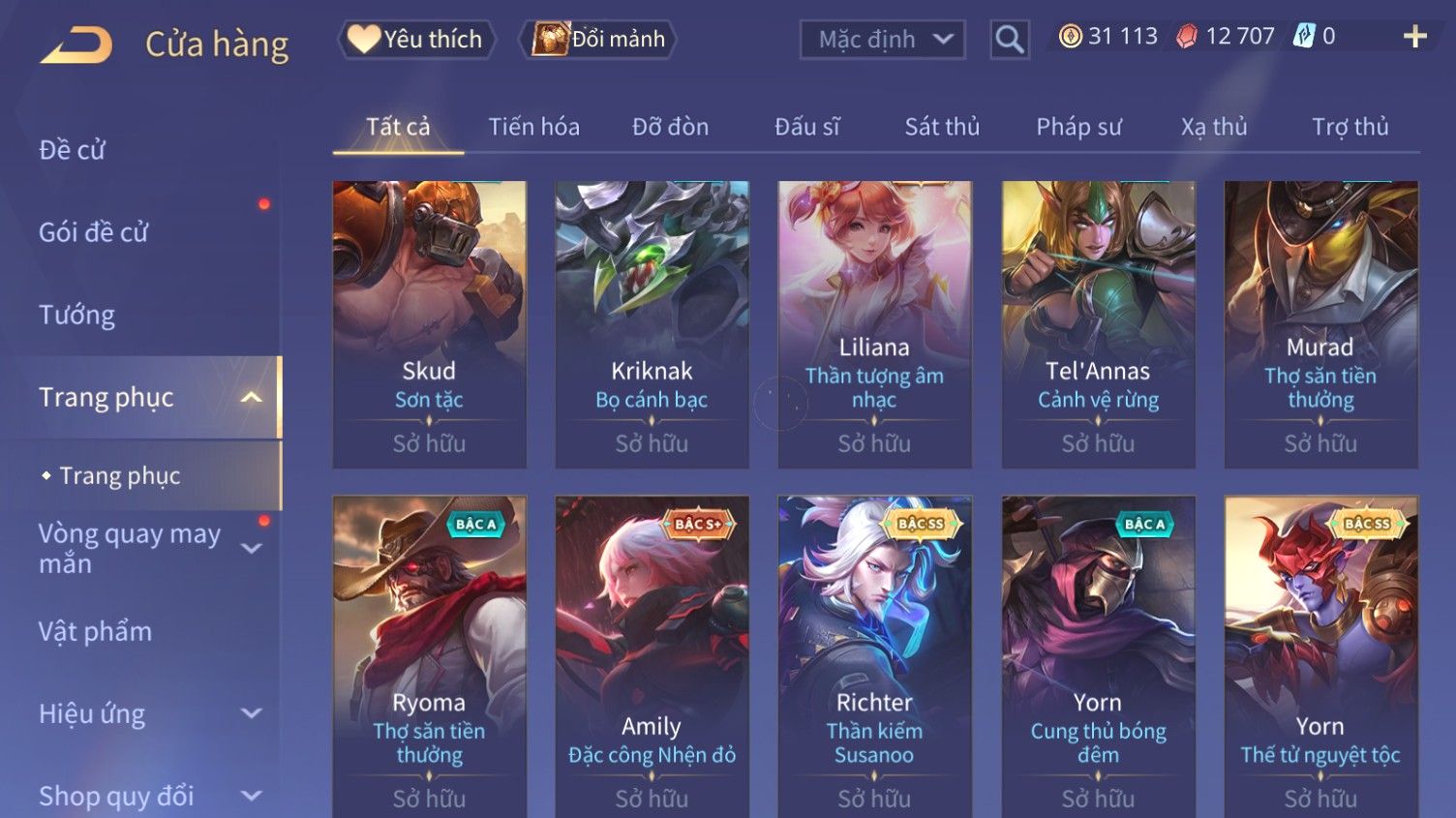
Task: Open search with the magnifier icon
Action: (1009, 40)
